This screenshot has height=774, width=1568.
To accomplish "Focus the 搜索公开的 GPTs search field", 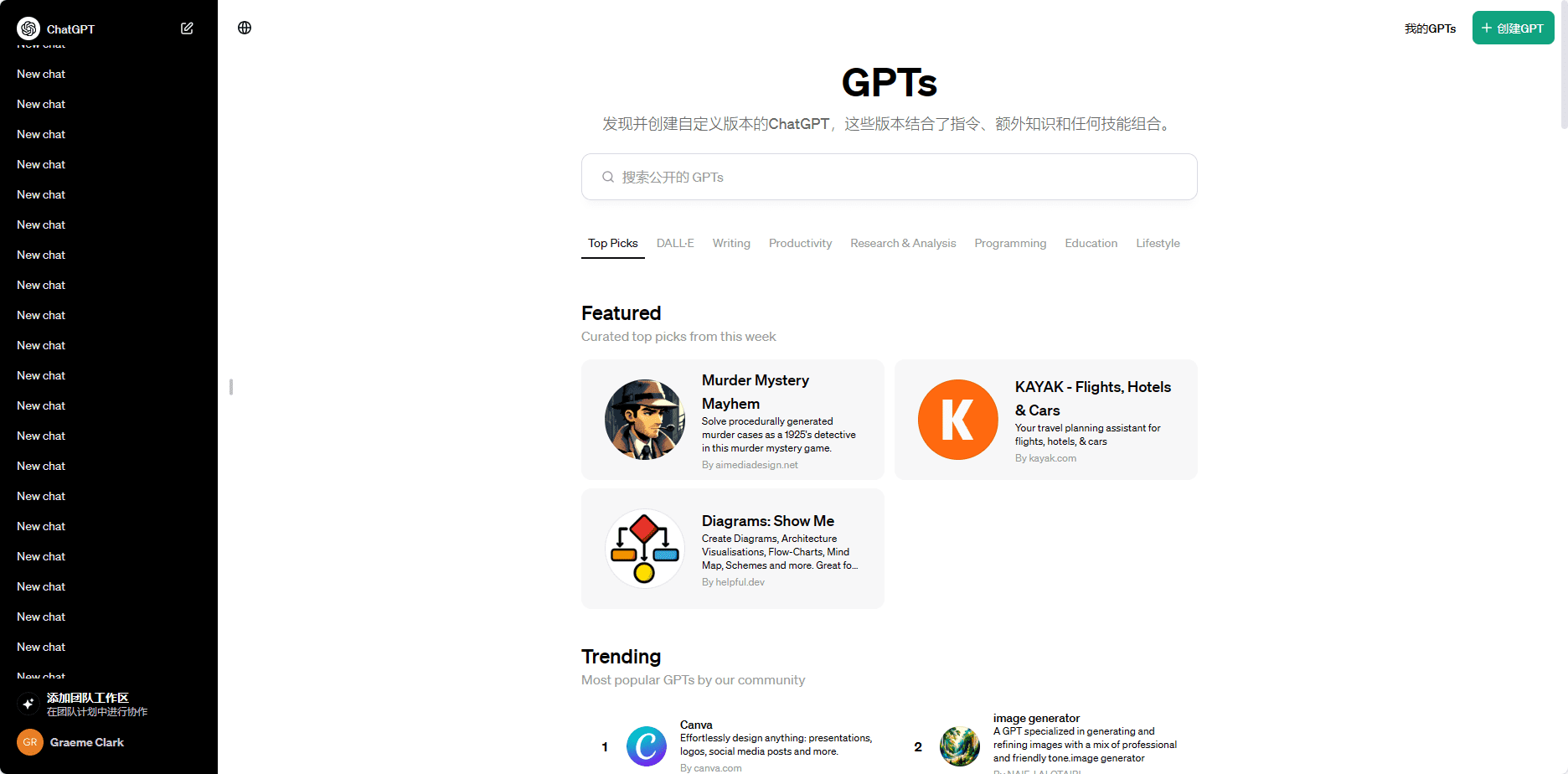I will (890, 177).
